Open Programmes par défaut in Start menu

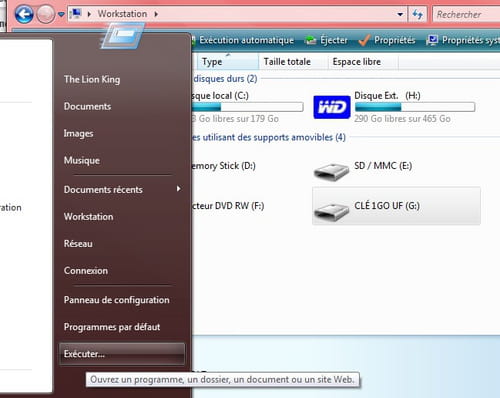(112, 327)
